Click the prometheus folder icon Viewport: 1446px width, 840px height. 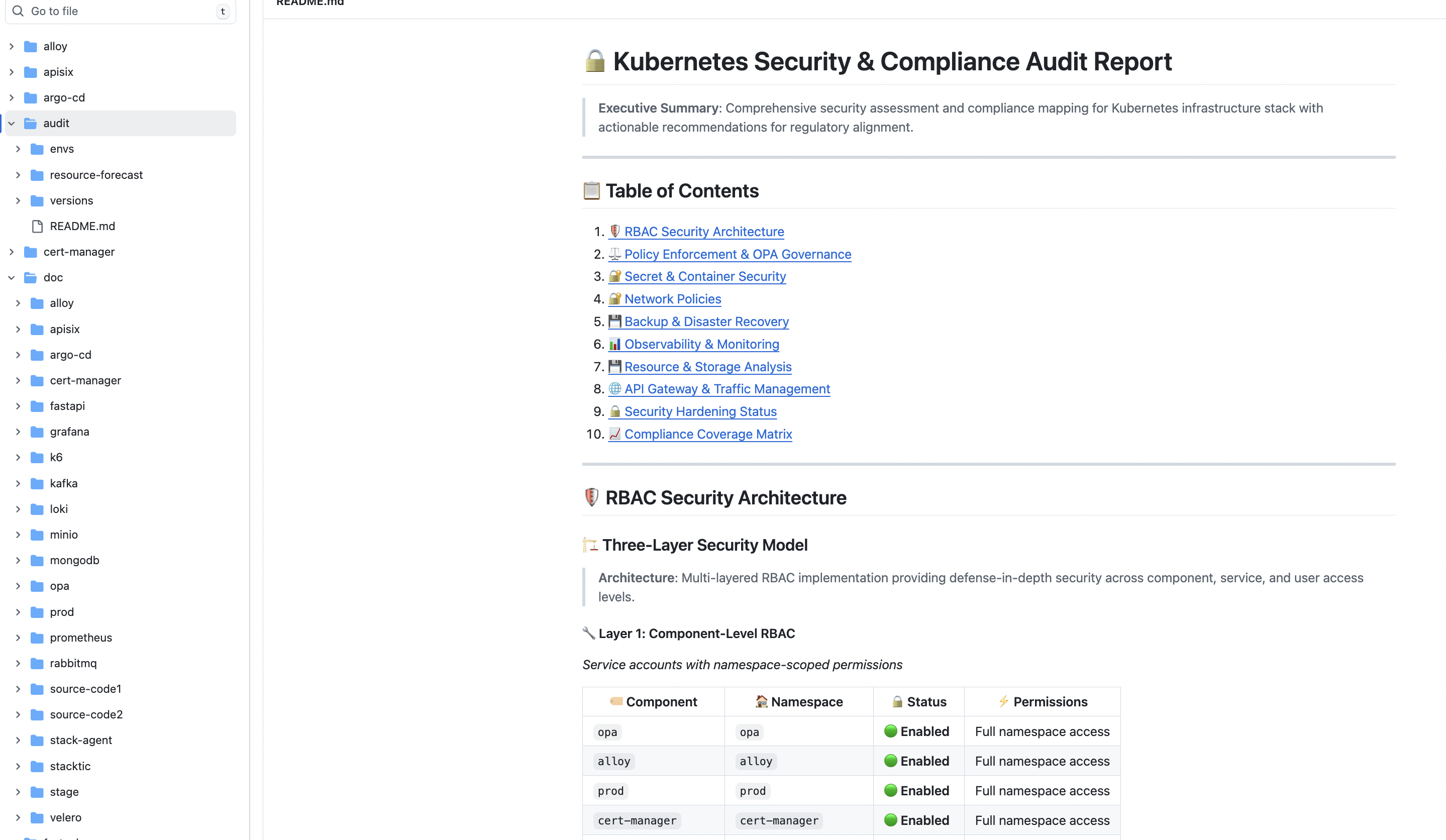point(37,638)
